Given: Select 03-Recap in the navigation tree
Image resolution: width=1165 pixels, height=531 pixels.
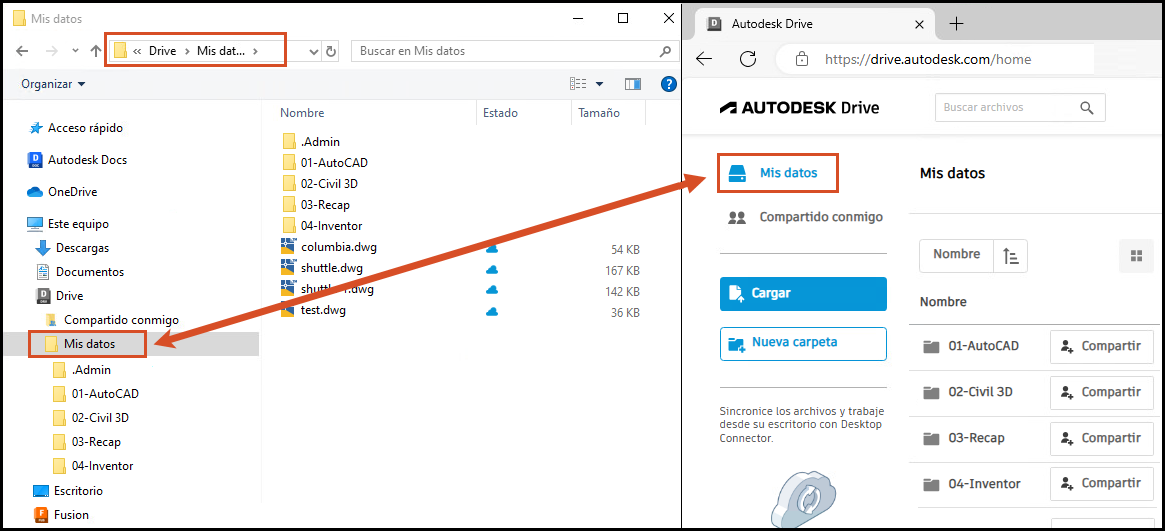Looking at the screenshot, I should pos(87,442).
